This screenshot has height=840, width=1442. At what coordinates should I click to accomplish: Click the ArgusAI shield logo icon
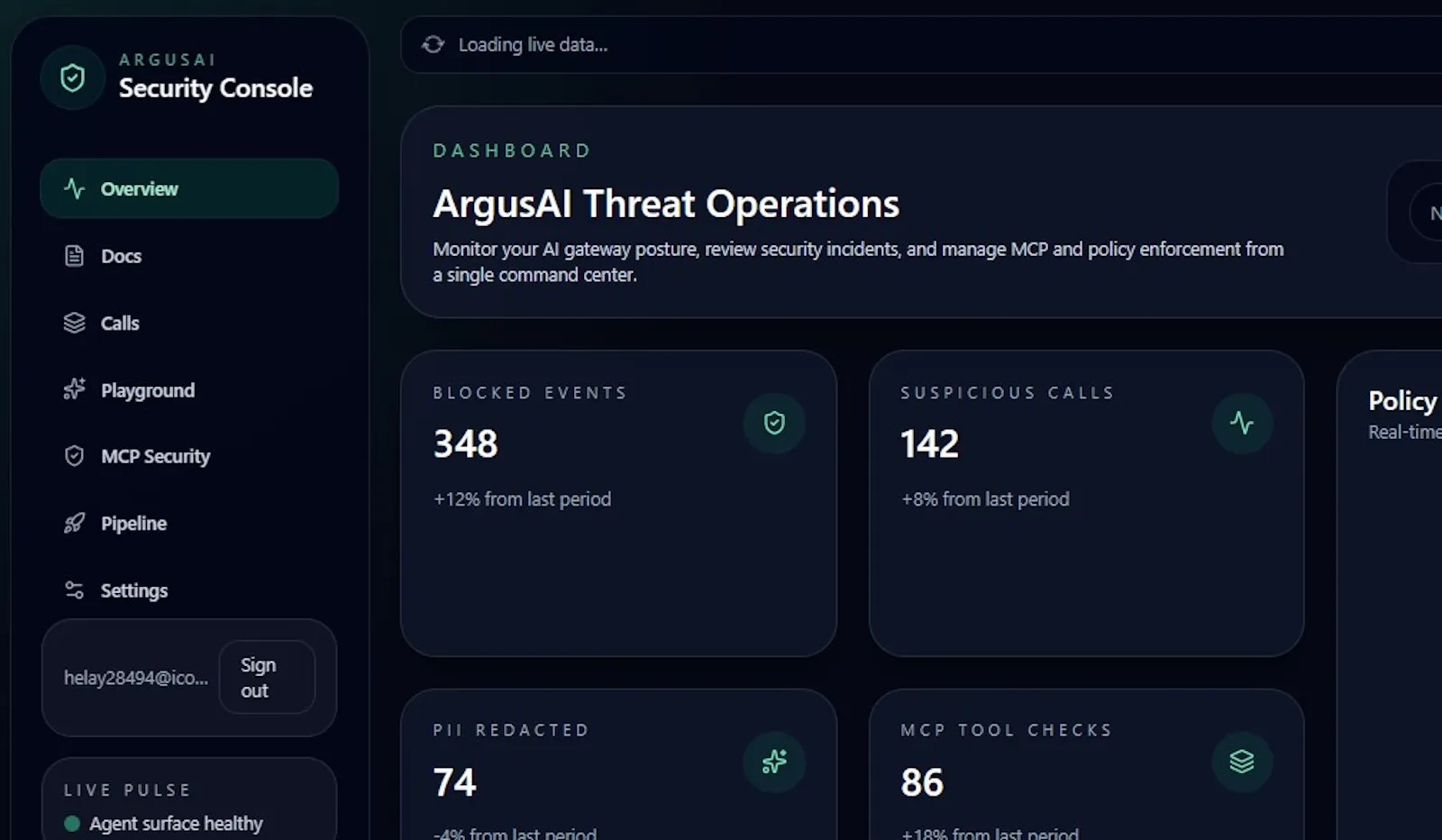[x=72, y=78]
